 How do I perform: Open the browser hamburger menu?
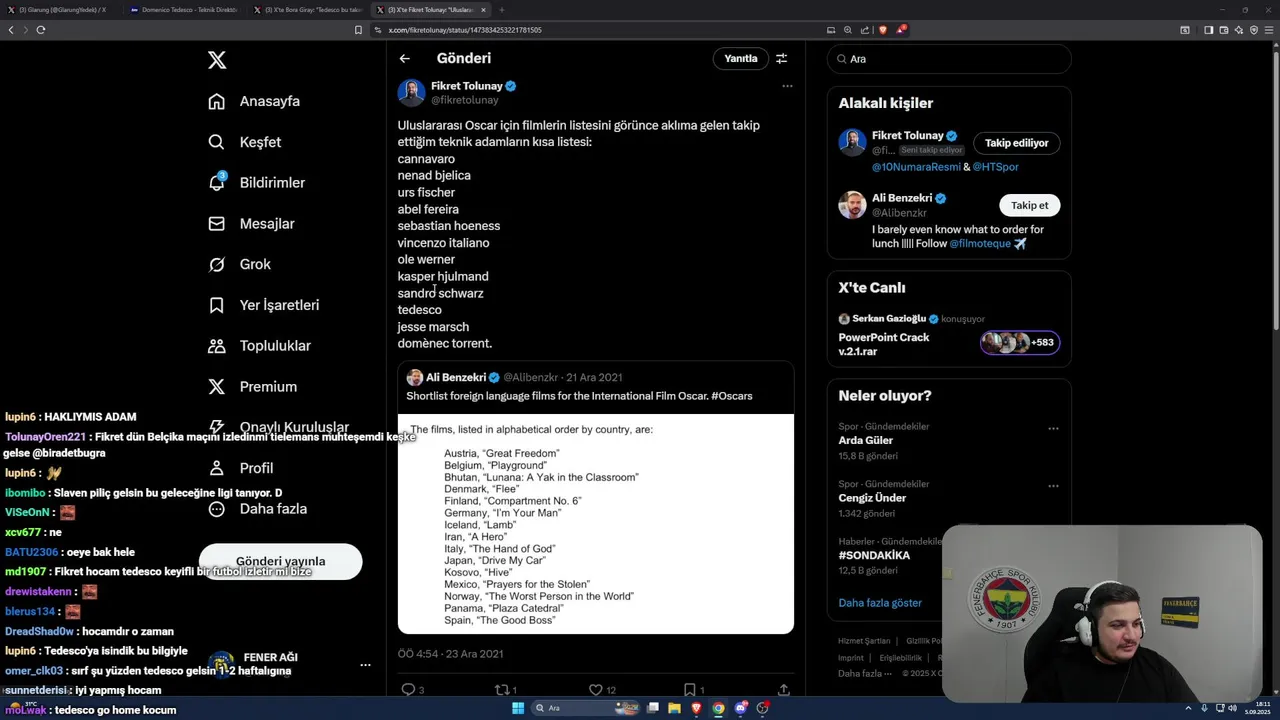pyautogui.click(x=1270, y=30)
